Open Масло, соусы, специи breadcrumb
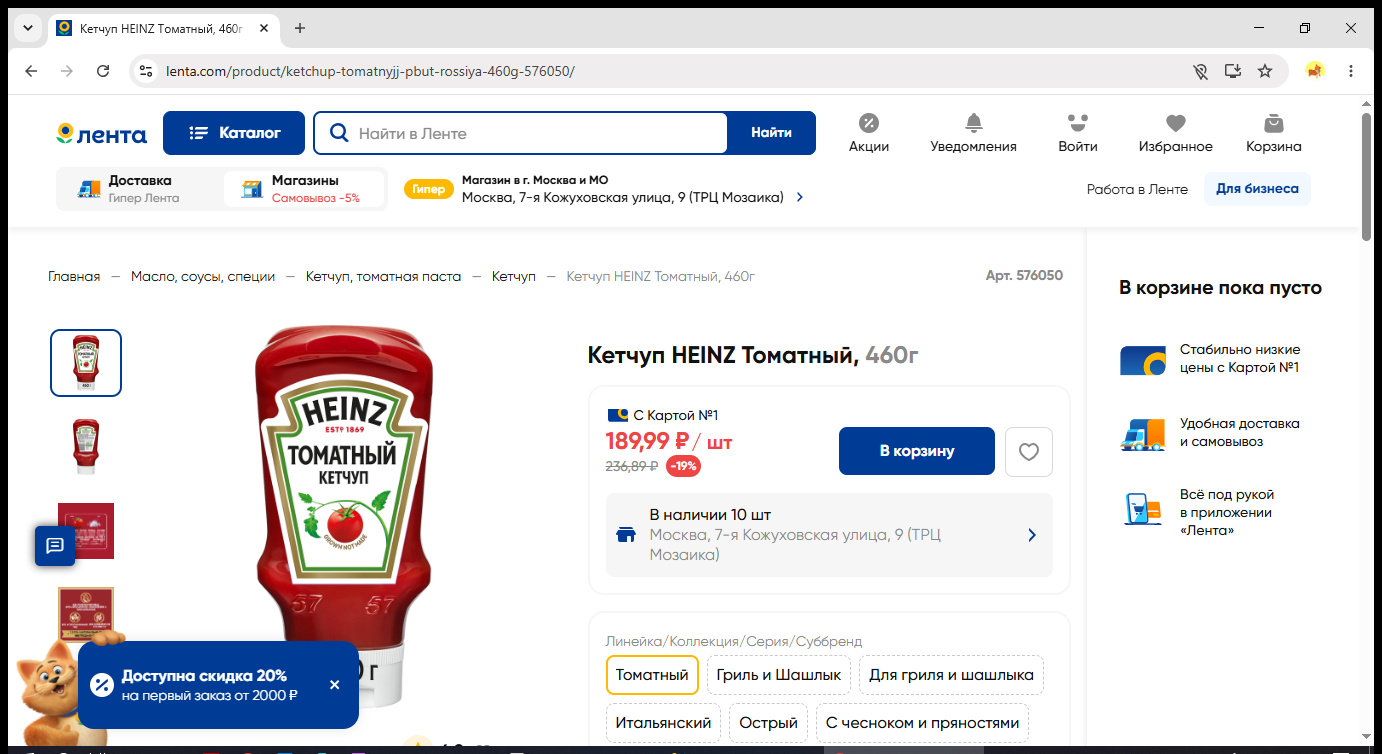The width and height of the screenshot is (1382, 754). click(203, 276)
